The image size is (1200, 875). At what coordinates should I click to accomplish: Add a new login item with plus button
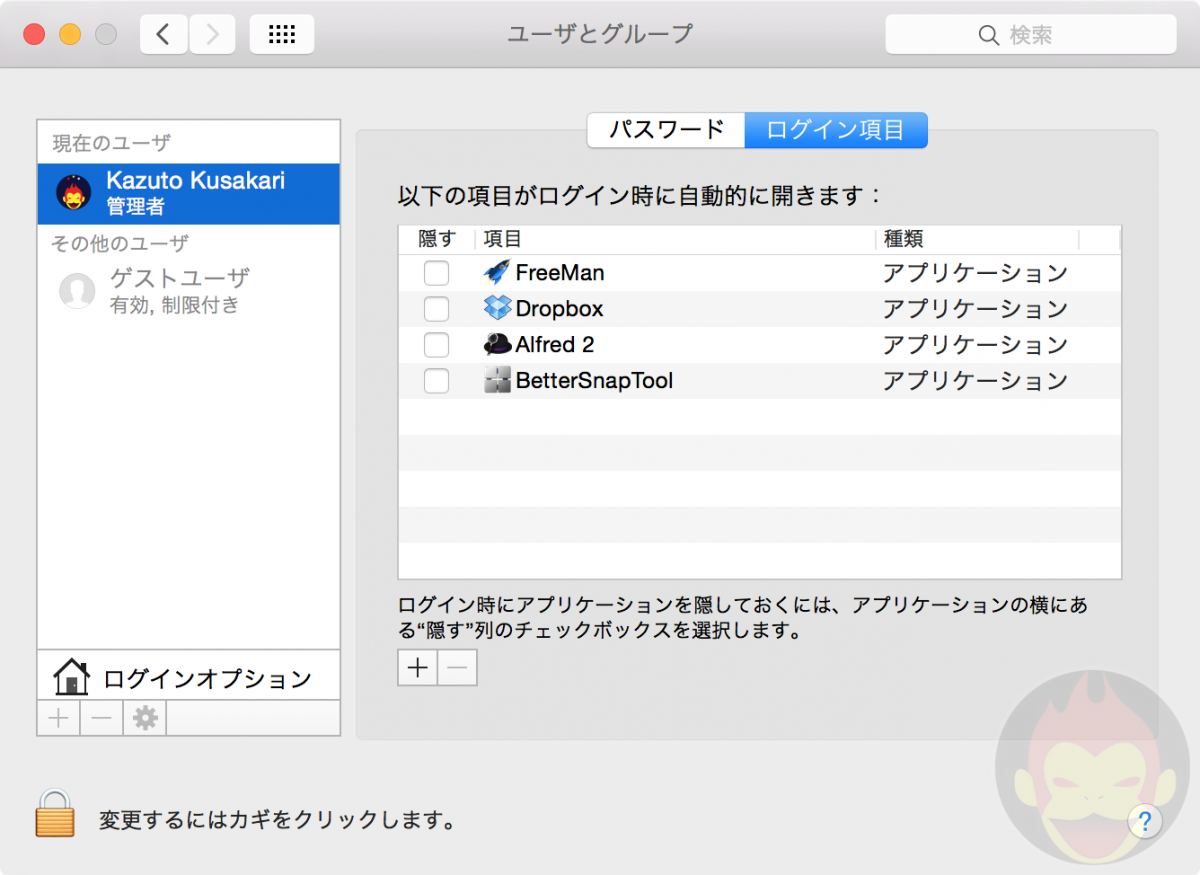[x=417, y=667]
